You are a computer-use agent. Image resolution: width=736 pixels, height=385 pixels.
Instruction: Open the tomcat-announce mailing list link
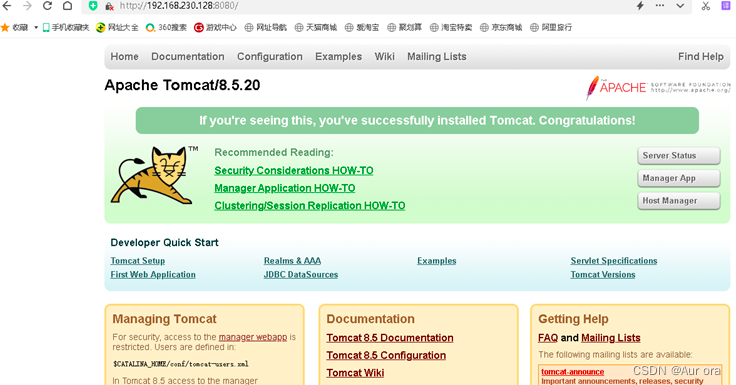point(573,372)
